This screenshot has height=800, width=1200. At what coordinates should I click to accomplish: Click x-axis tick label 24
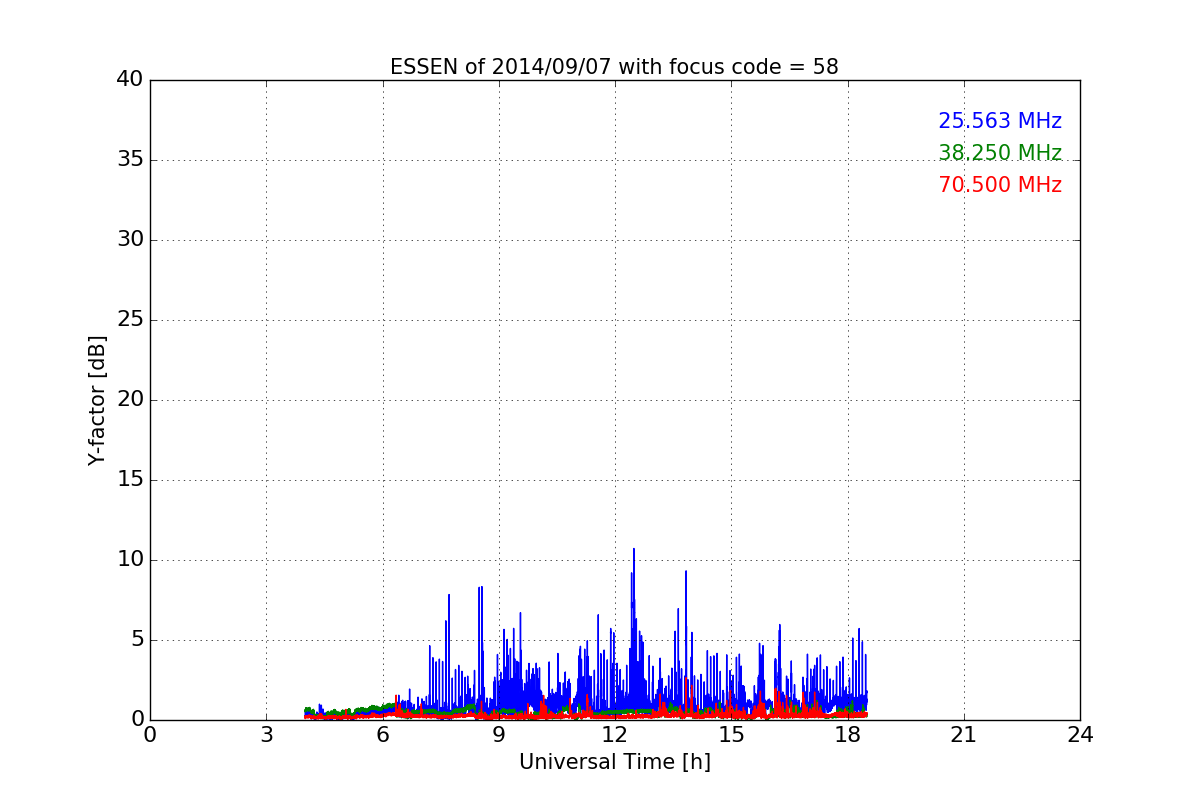[x=1080, y=735]
